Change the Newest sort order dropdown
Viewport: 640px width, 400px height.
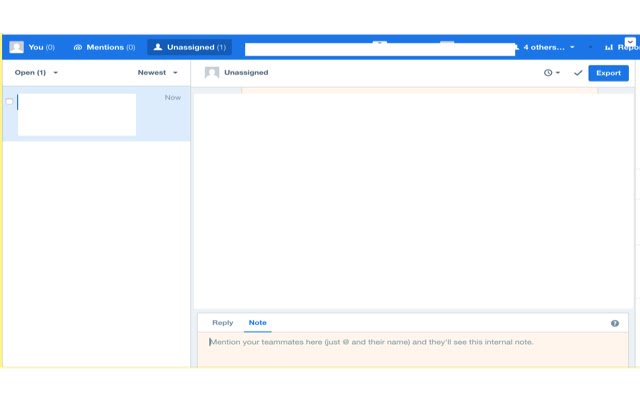click(158, 73)
